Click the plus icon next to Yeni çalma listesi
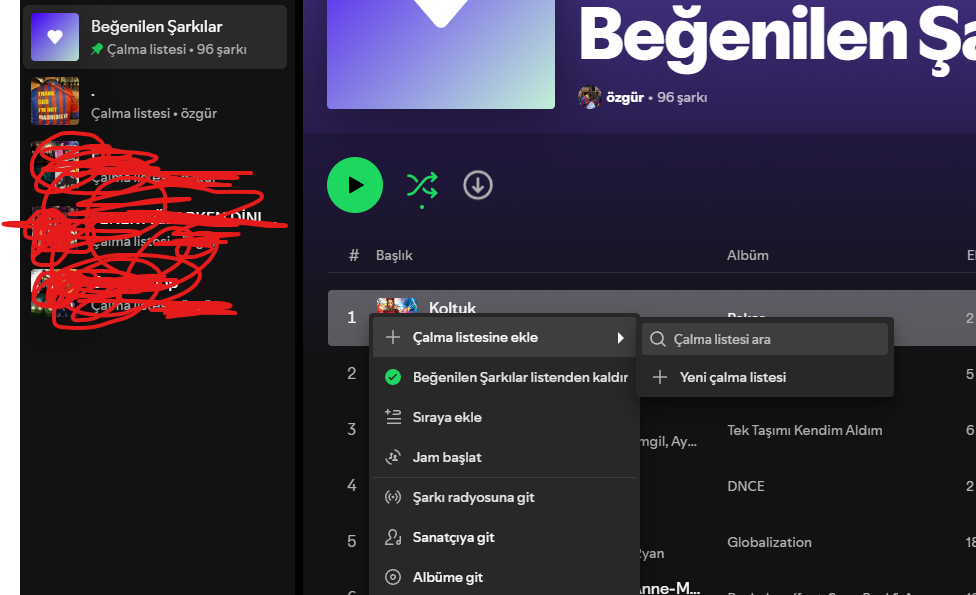Screen dimensions: 976x595 tap(660, 377)
